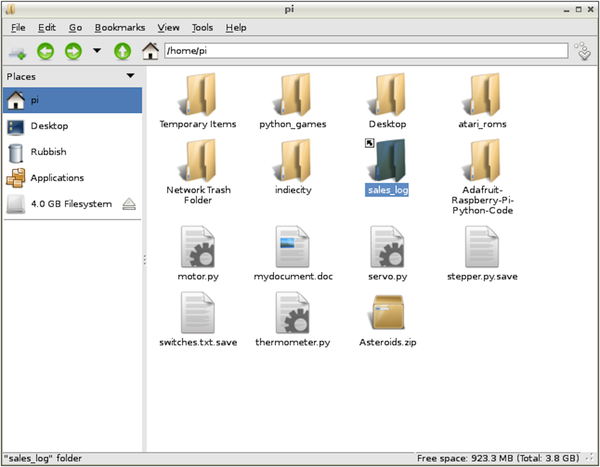Open the File menu
The height and width of the screenshot is (467, 600).
click(18, 28)
